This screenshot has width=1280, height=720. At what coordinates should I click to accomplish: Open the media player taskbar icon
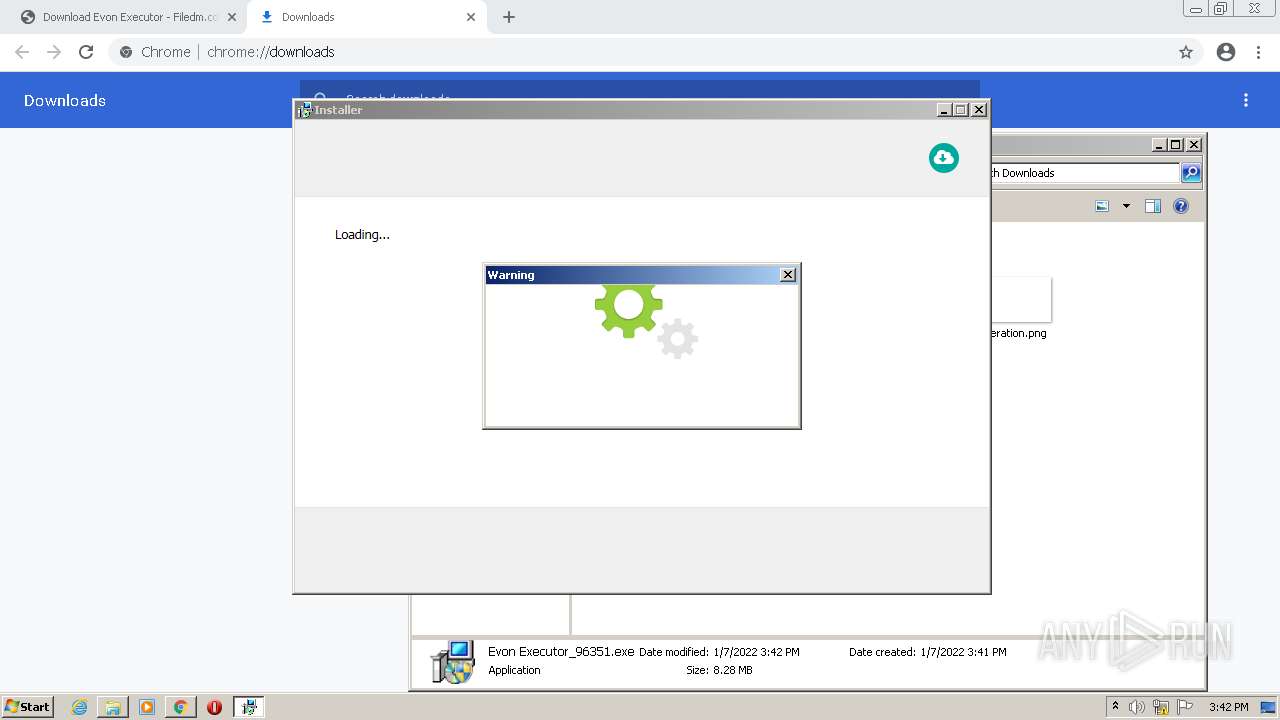point(147,707)
